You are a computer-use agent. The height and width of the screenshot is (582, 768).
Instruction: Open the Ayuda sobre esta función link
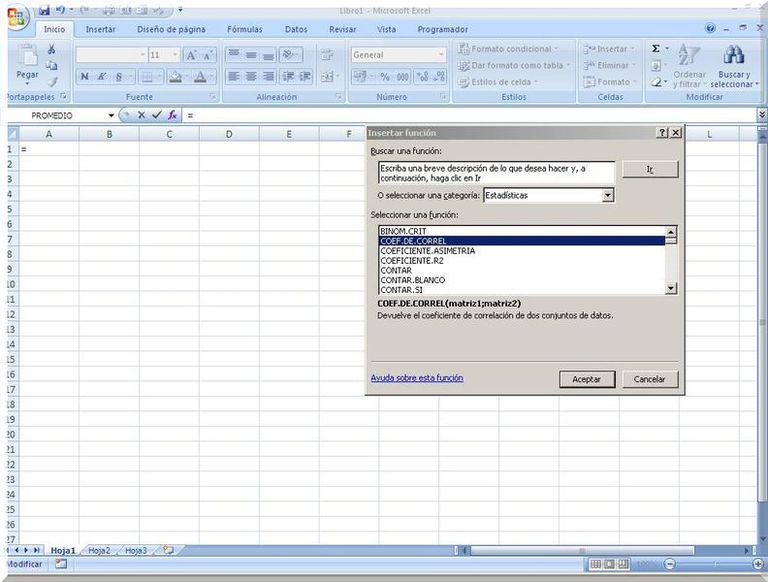417,378
